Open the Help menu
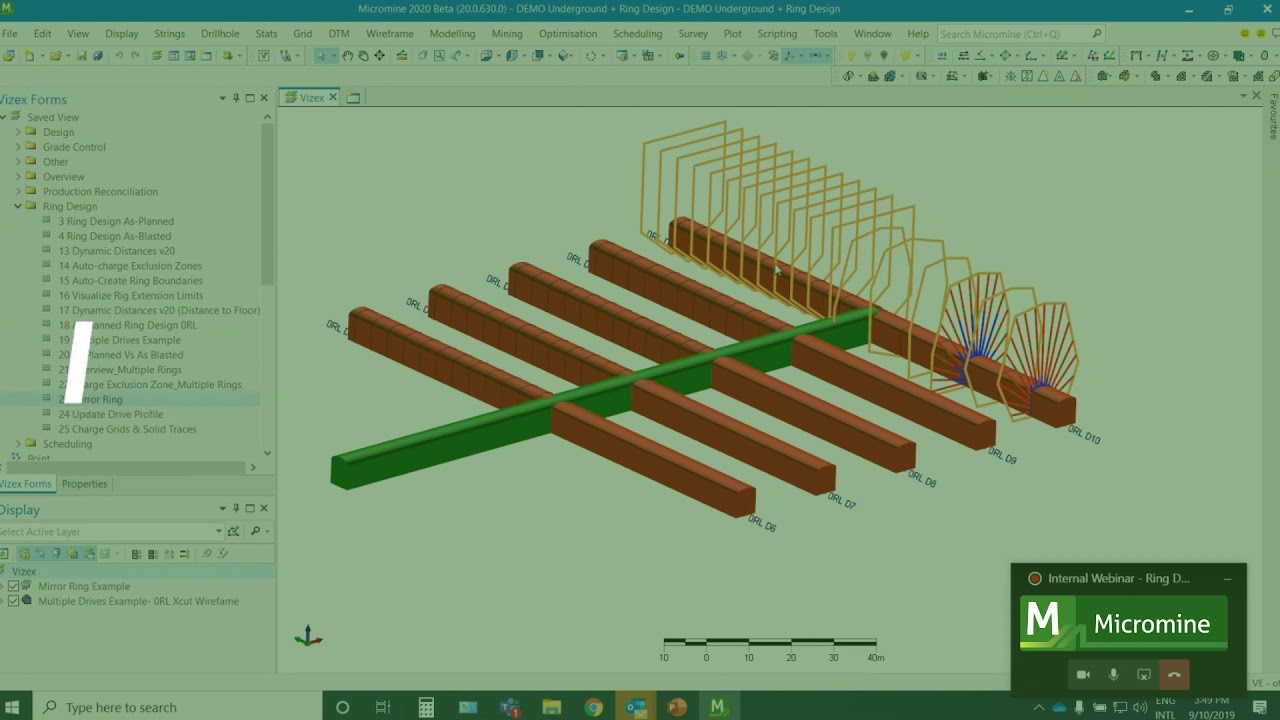This screenshot has width=1280, height=720. click(918, 34)
